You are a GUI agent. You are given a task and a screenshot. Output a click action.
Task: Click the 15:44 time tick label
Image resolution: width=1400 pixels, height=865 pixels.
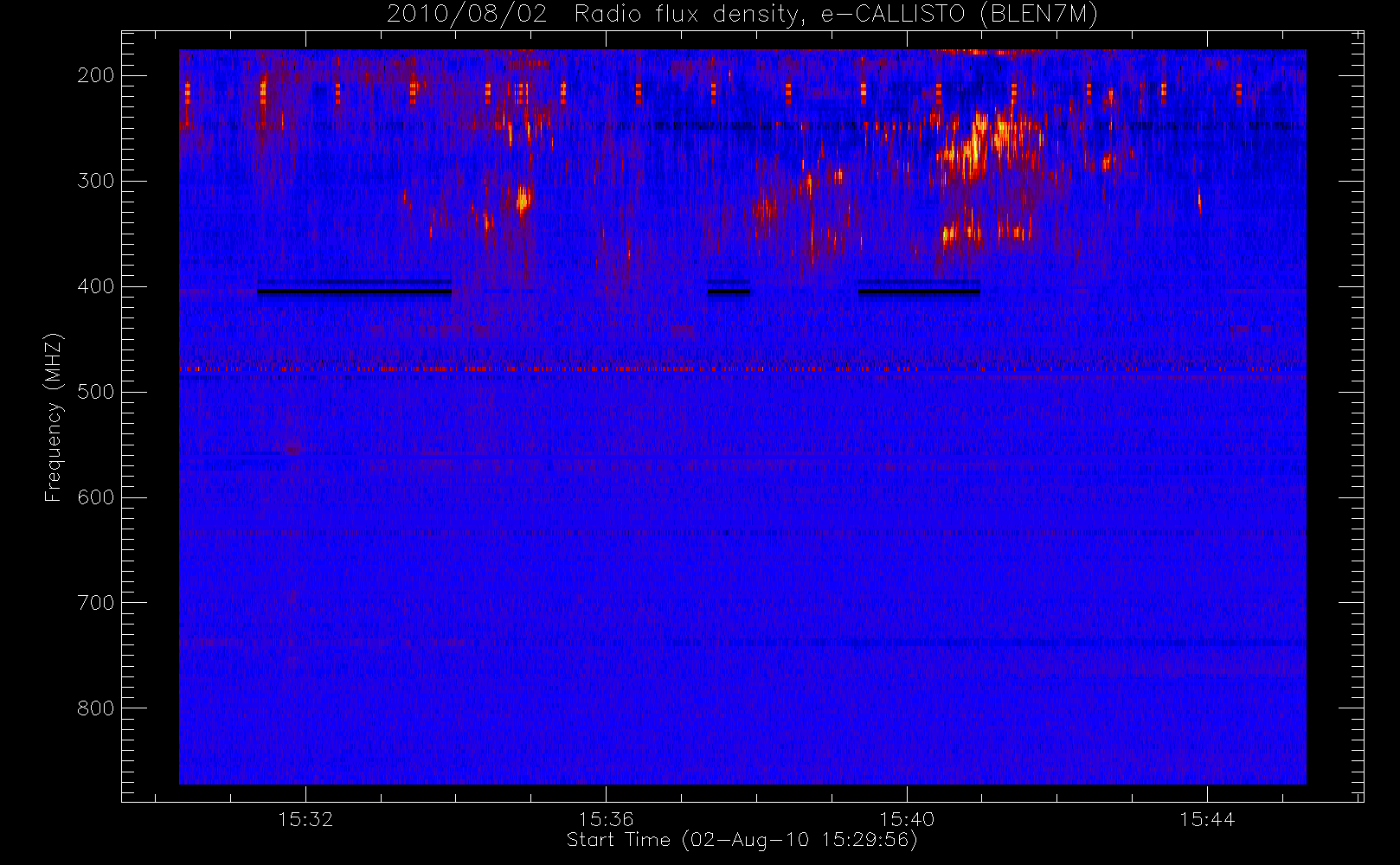tap(1207, 819)
